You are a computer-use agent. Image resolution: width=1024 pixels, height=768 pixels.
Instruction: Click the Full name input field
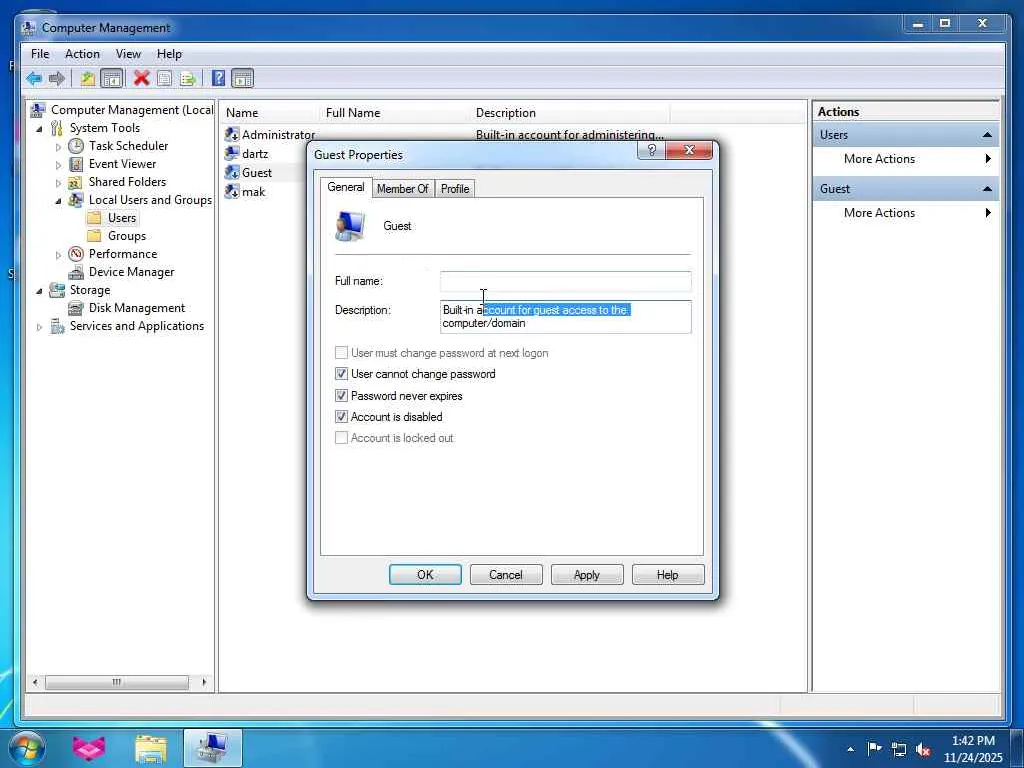pyautogui.click(x=566, y=281)
